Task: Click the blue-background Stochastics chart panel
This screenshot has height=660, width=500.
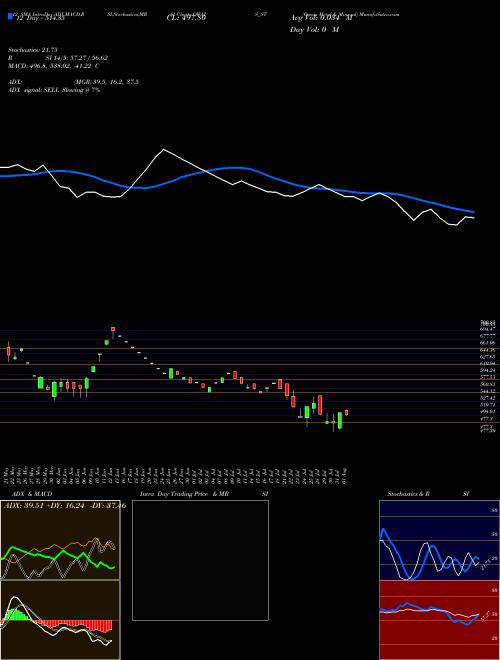Action: (x=439, y=540)
